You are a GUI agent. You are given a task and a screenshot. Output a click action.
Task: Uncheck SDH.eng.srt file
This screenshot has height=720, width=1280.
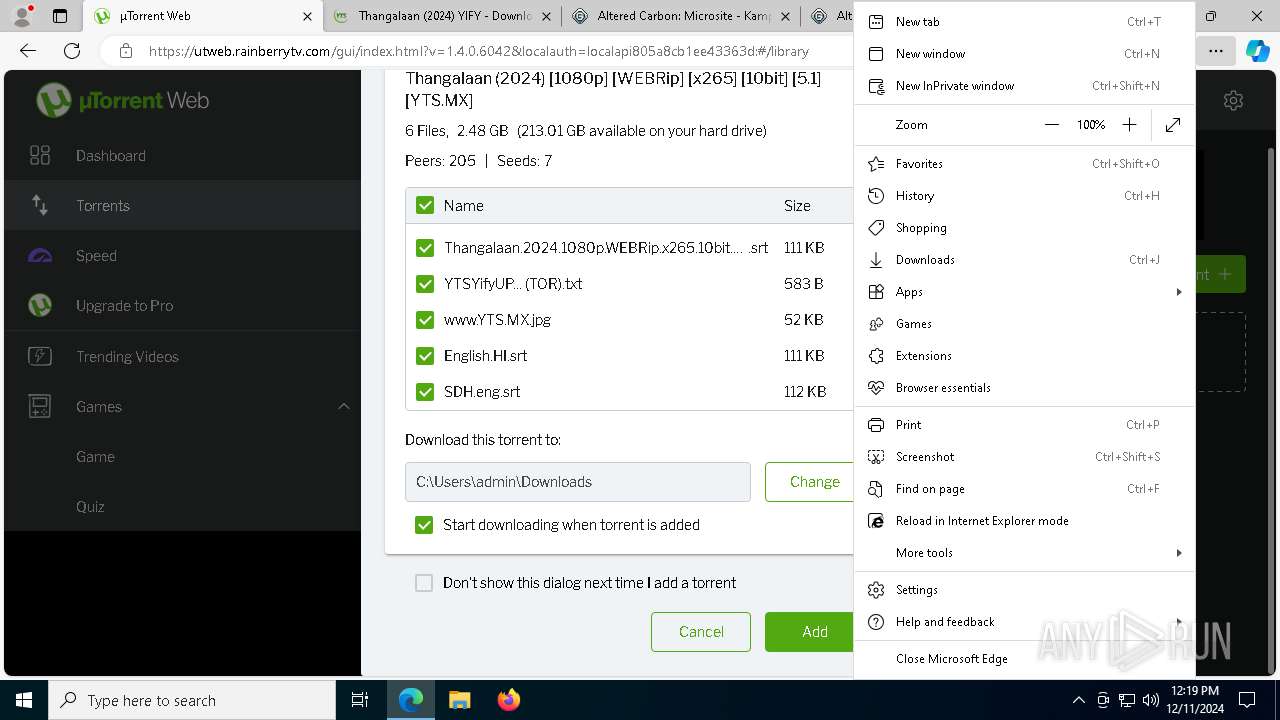point(425,391)
